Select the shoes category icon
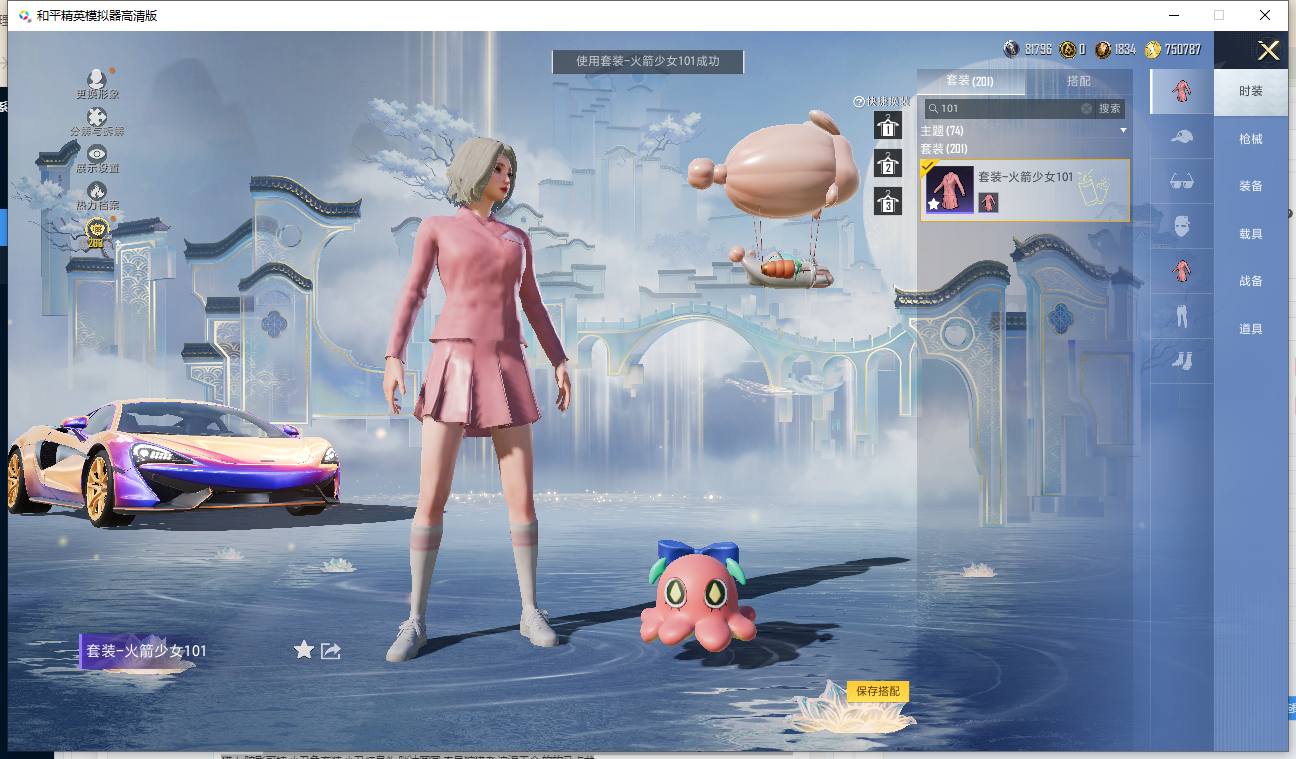Screen dimensions: 1296x759 coord(1182,360)
